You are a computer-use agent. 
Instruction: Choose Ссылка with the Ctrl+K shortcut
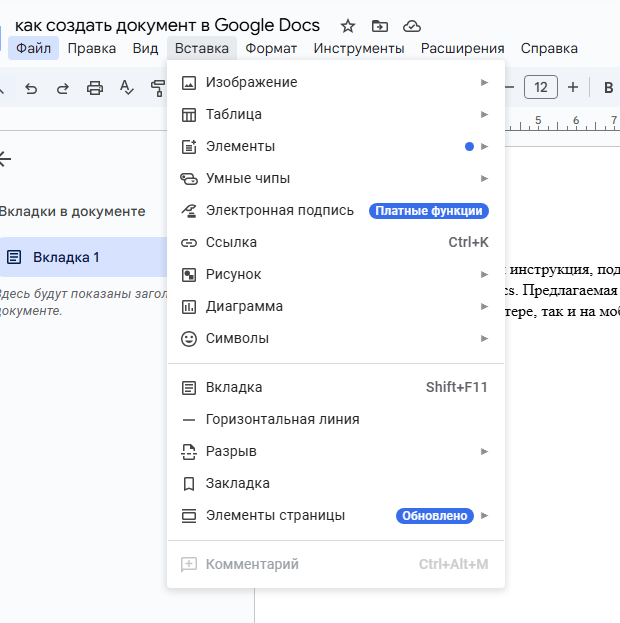[x=336, y=242]
